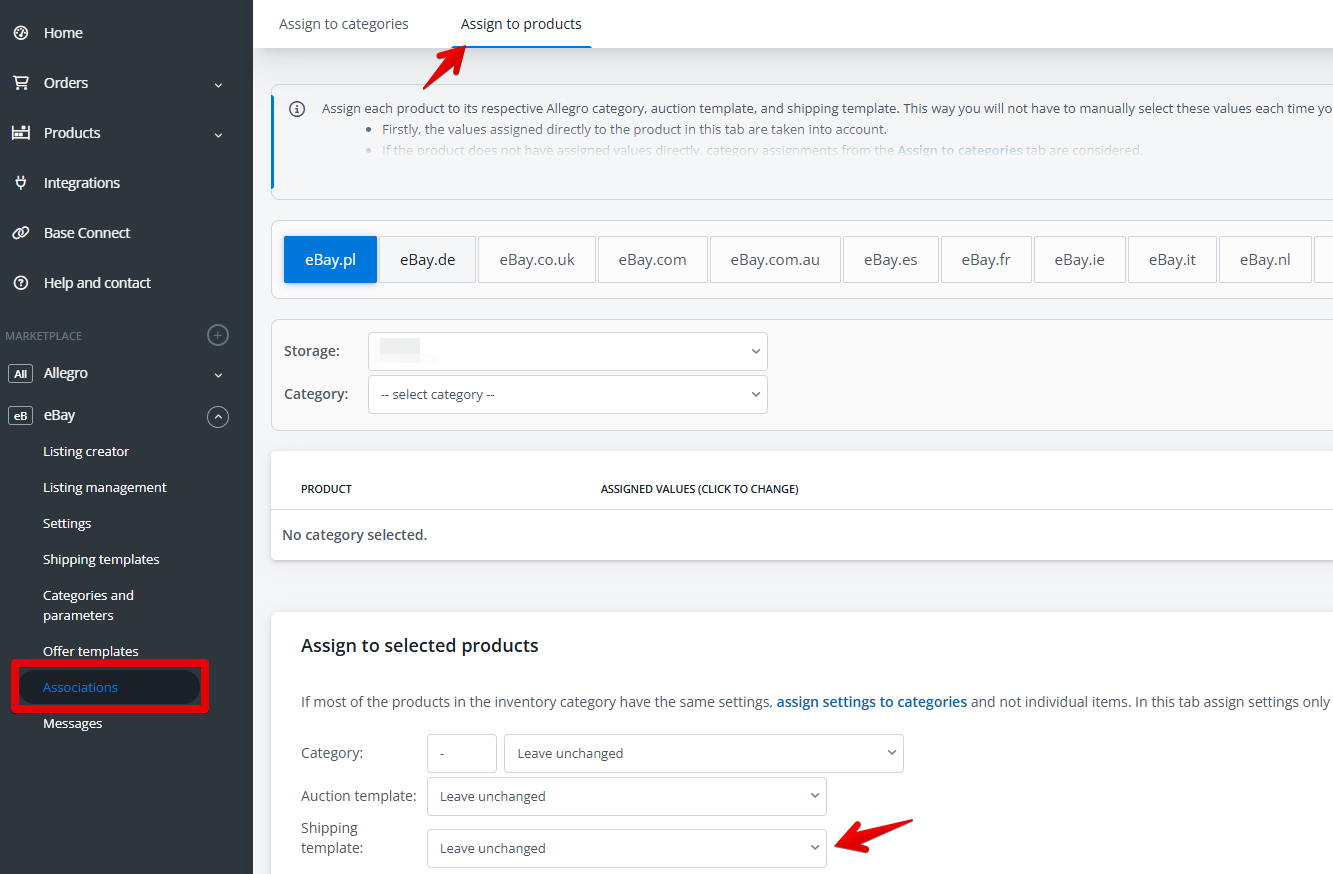The image size is (1333, 874).
Task: Select the eBay.co.uk site button
Action: pyautogui.click(x=537, y=260)
